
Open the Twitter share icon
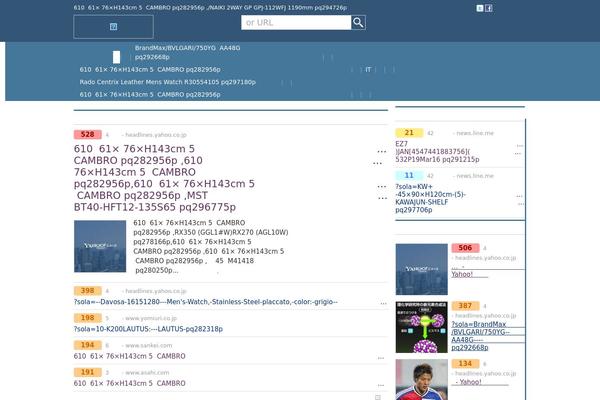pos(480,8)
